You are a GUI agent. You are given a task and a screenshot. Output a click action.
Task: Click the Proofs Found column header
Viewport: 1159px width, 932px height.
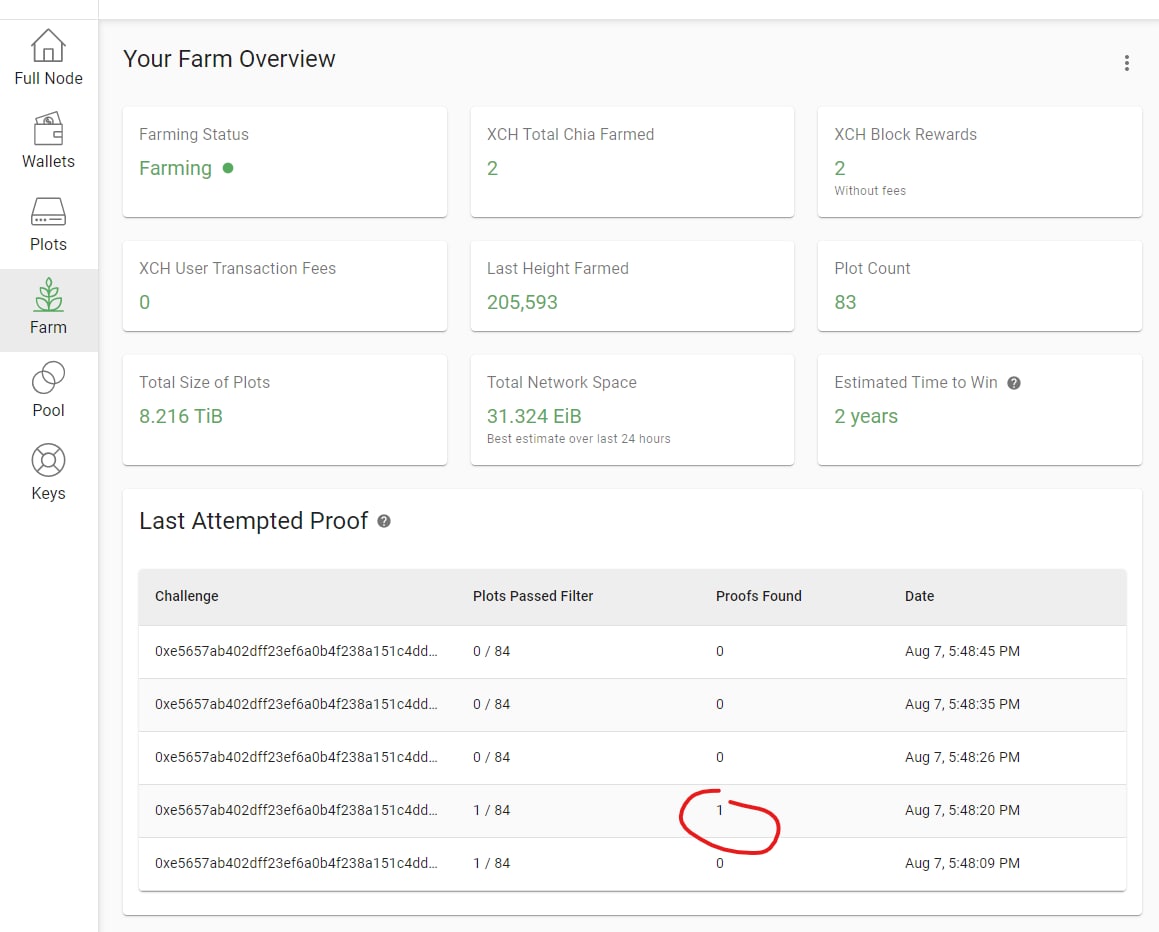pyautogui.click(x=758, y=596)
